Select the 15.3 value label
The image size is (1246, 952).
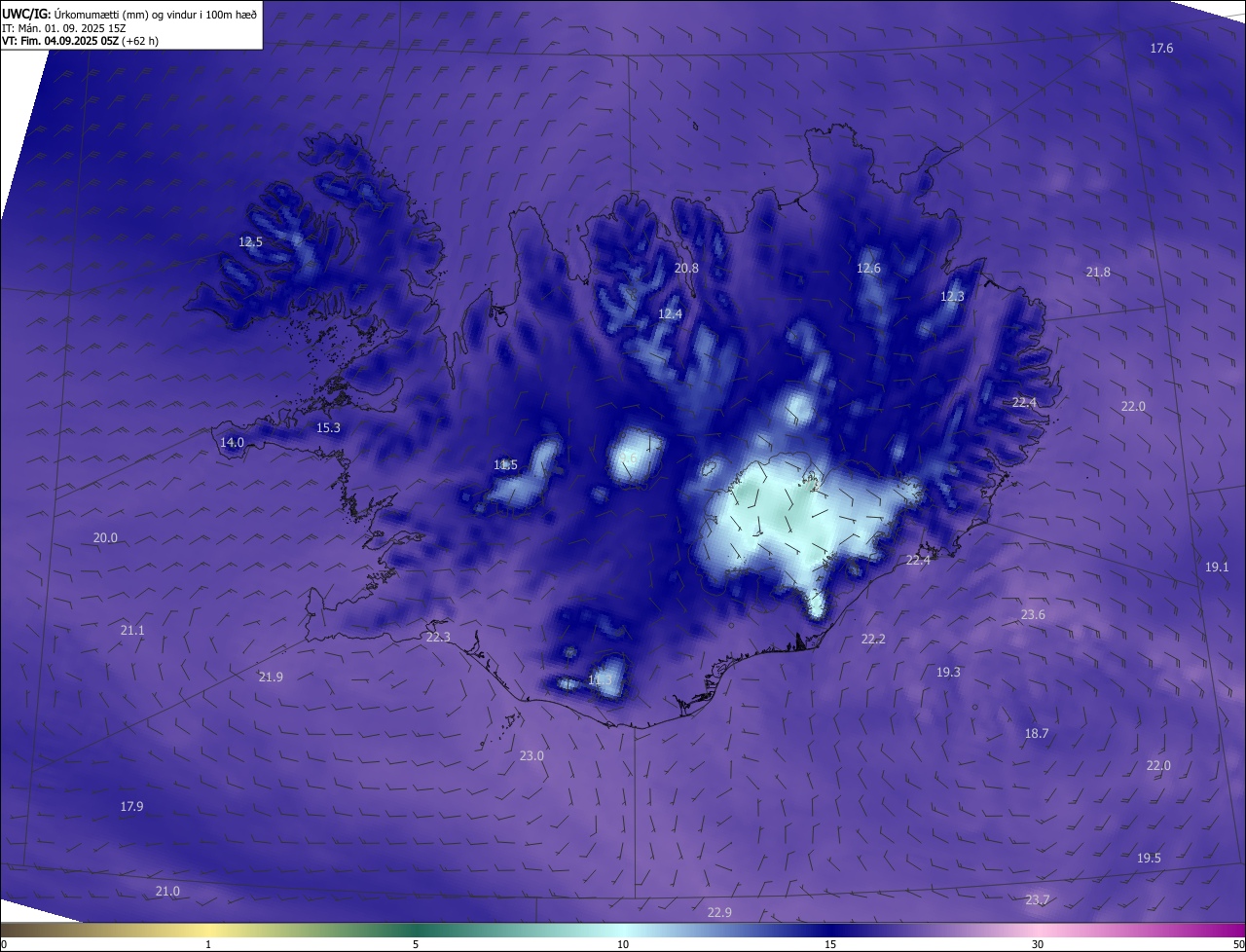tap(329, 428)
